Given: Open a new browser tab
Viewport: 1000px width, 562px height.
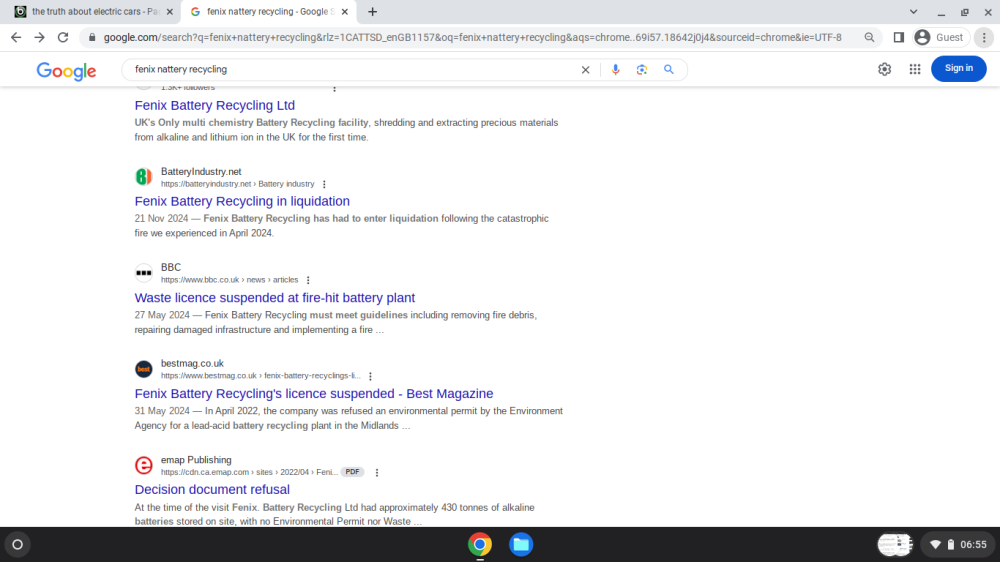Looking at the screenshot, I should pyautogui.click(x=372, y=11).
